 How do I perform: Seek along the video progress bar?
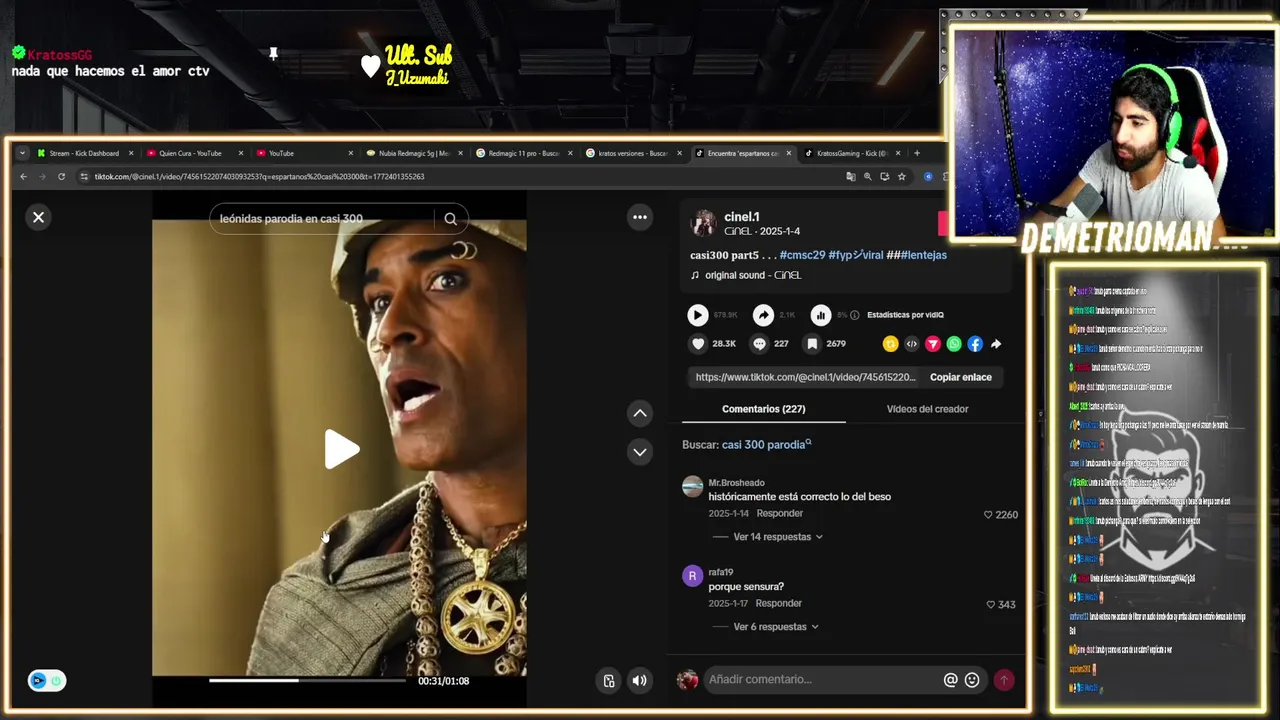pyautogui.click(x=308, y=681)
